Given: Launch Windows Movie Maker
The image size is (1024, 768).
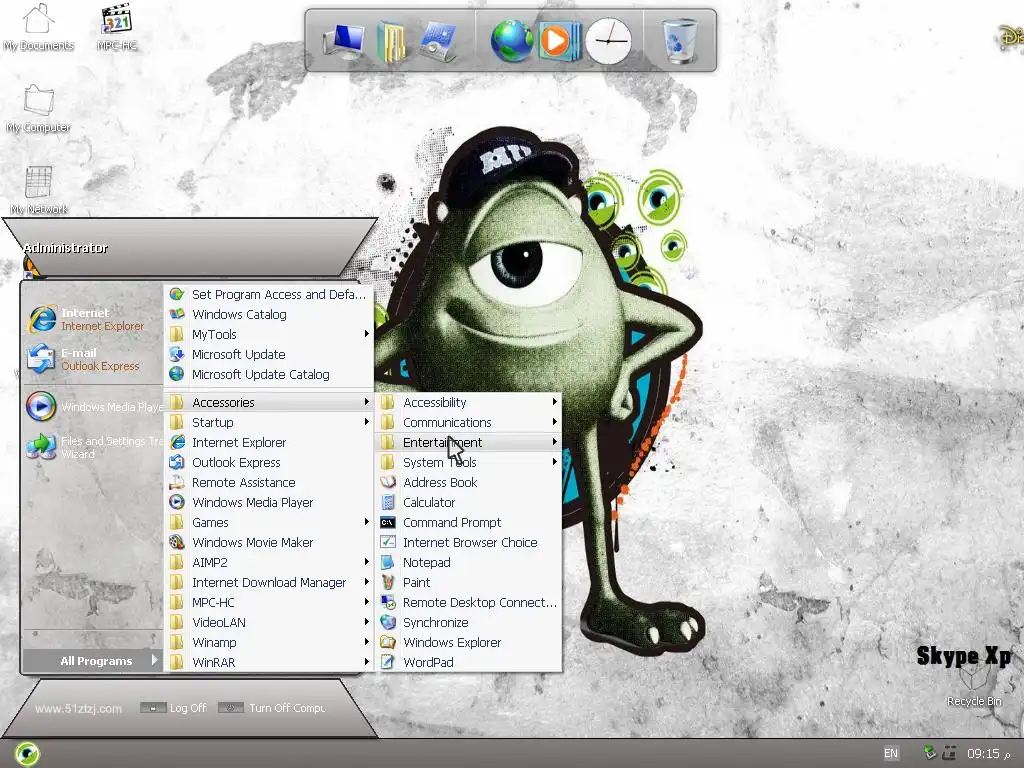Looking at the screenshot, I should (269, 542).
